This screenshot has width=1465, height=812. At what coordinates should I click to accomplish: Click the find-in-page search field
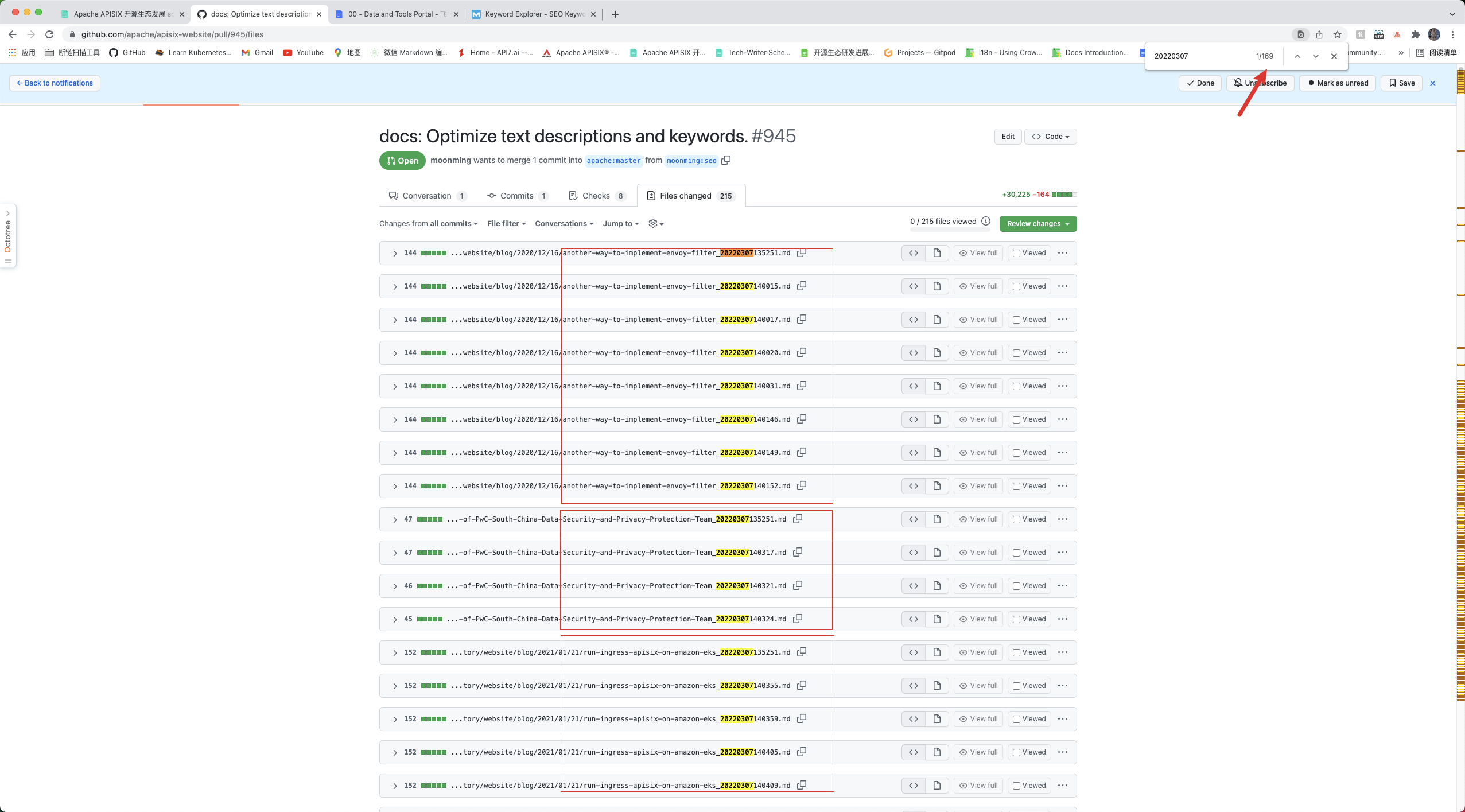point(1199,56)
